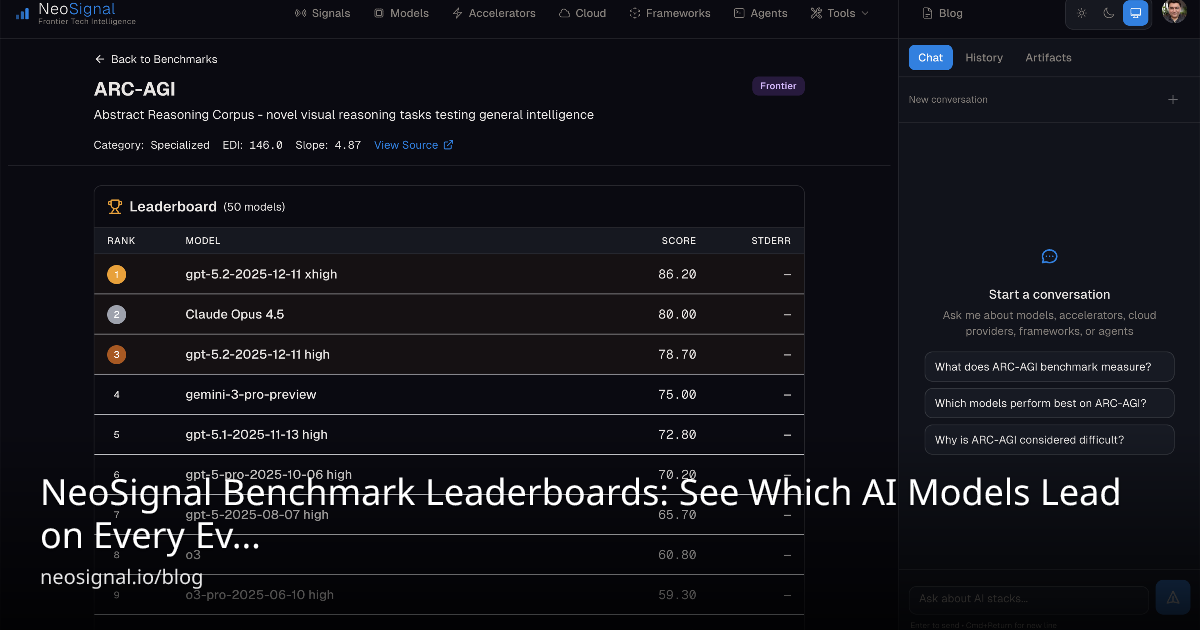Go Back to Benchmarks
The height and width of the screenshot is (630, 1200).
[156, 59]
